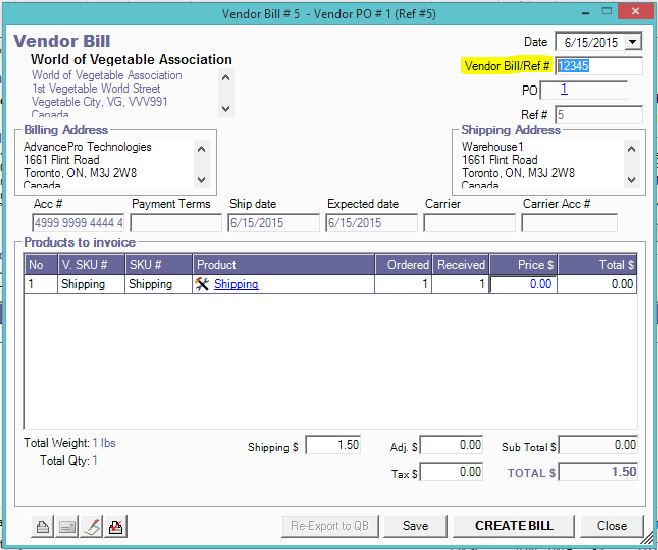The width and height of the screenshot is (658, 550).
Task: Open the Shipping product link
Action: tap(236, 284)
